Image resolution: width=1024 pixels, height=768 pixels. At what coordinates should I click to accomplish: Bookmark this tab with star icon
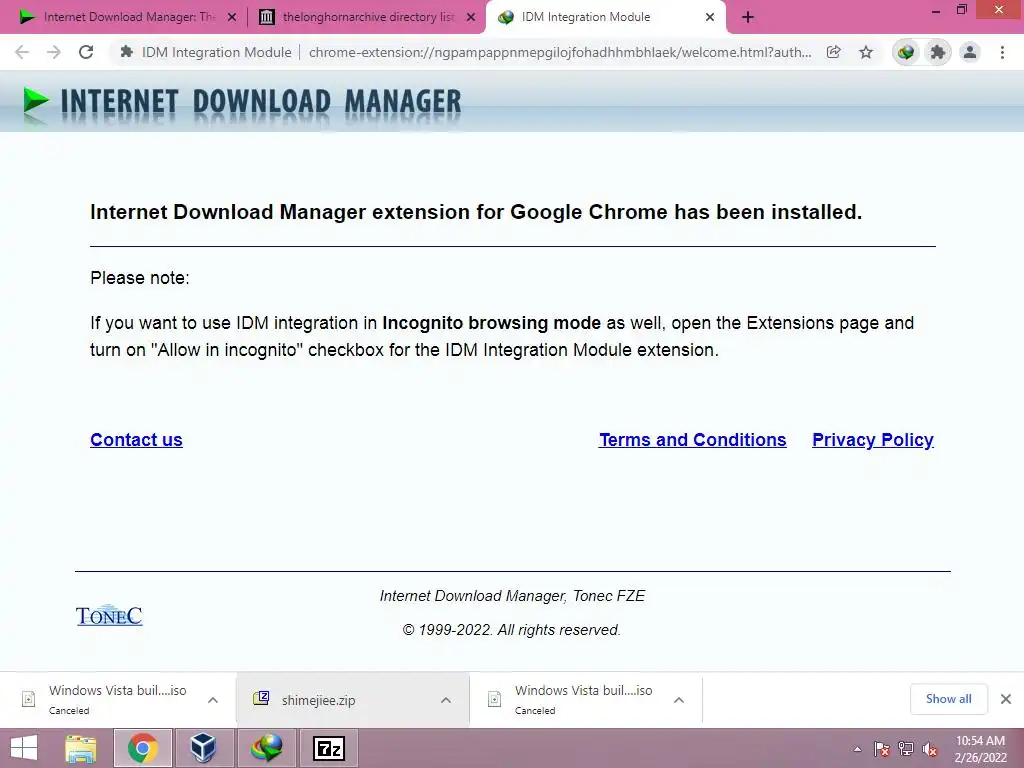866,52
